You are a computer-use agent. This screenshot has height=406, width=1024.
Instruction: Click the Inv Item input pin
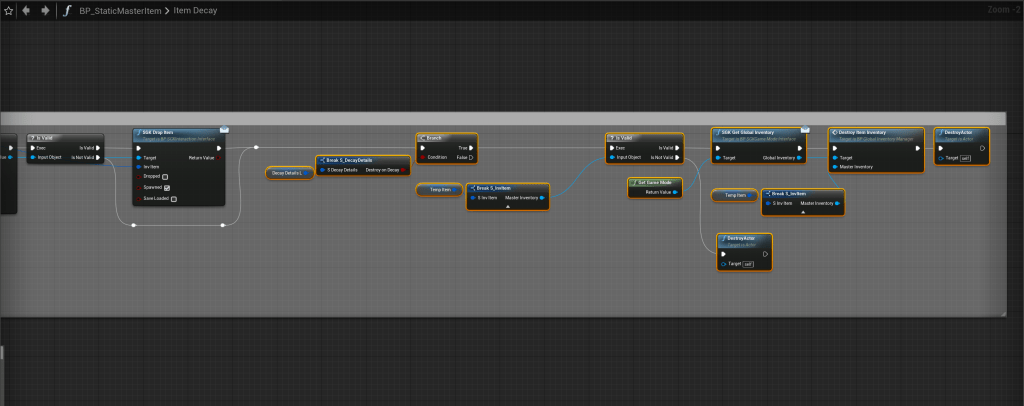coord(138,166)
